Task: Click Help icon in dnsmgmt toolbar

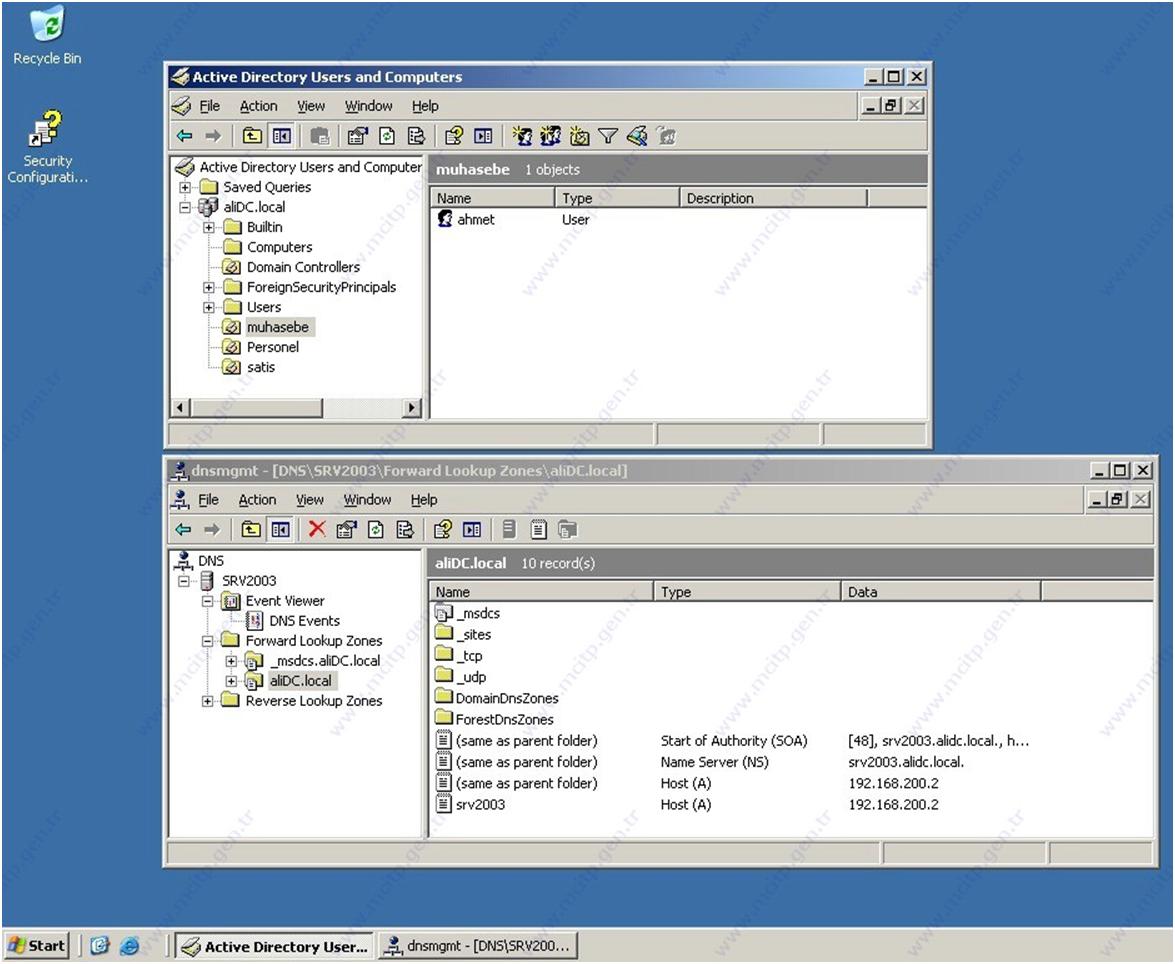Action: click(x=442, y=529)
